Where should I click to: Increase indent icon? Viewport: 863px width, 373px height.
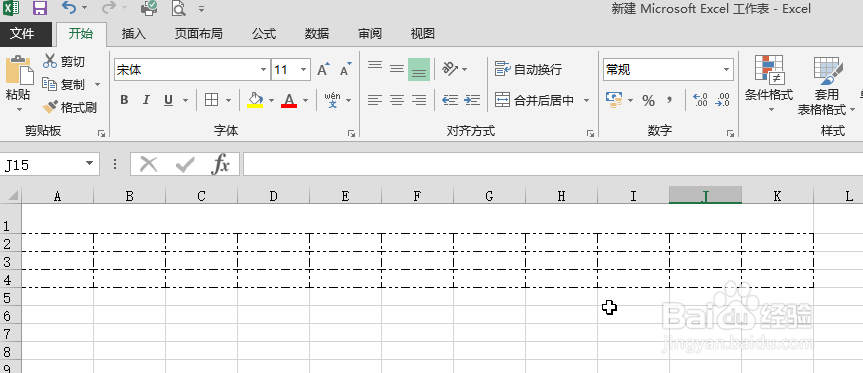[472, 100]
